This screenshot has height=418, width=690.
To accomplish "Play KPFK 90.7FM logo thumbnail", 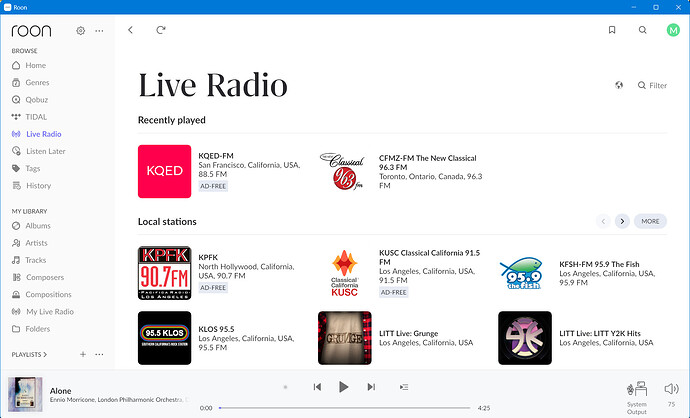I will [x=165, y=273].
